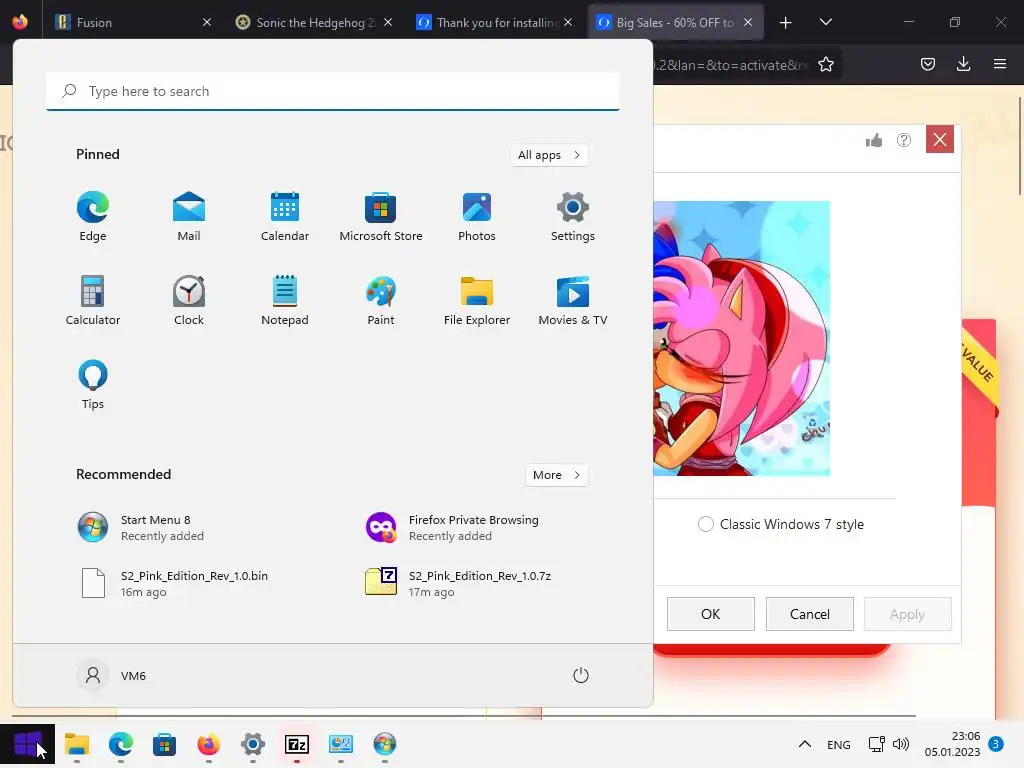Open a new Firefox tab

click(x=786, y=23)
